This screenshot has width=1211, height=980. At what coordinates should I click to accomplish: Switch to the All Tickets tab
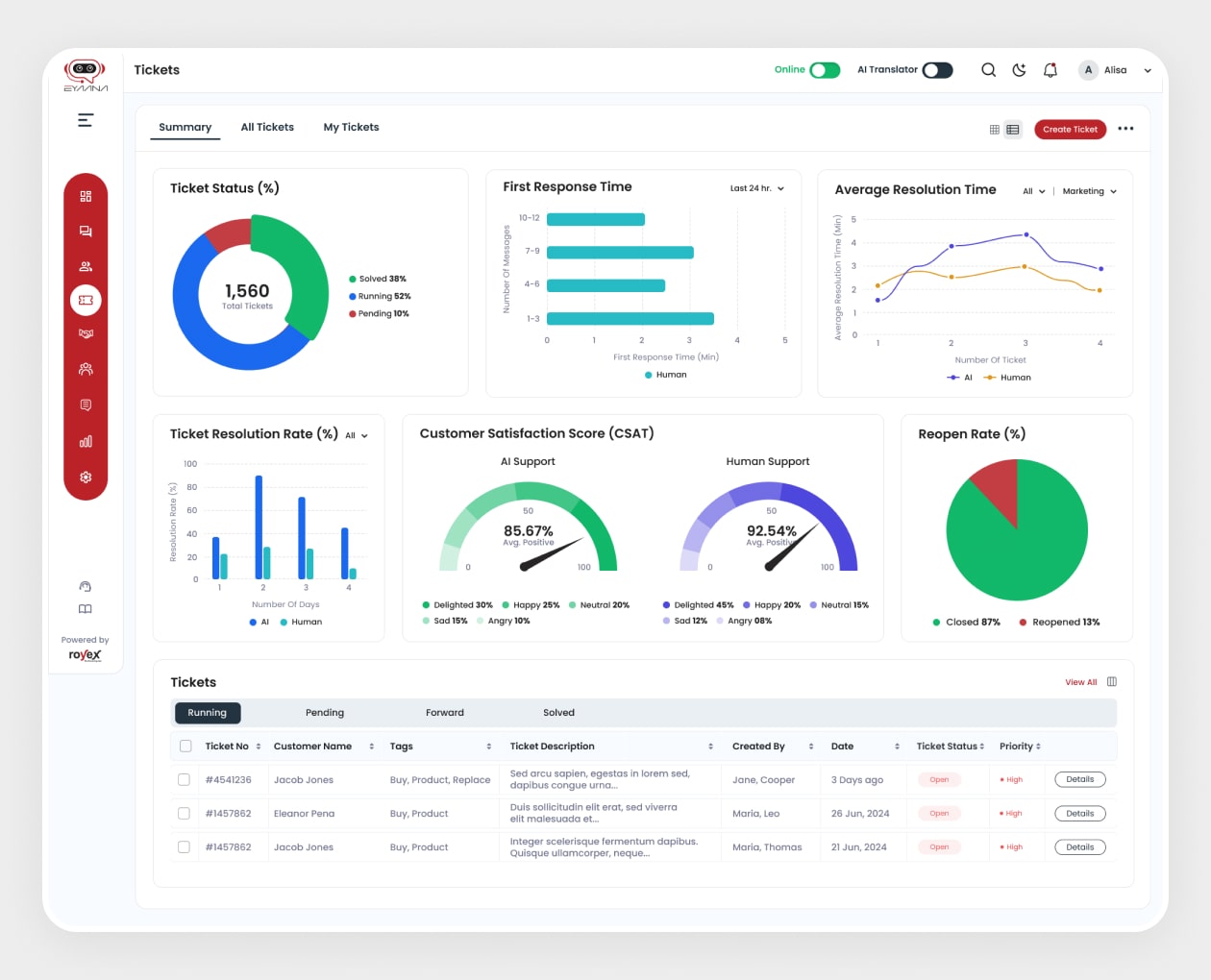(267, 127)
